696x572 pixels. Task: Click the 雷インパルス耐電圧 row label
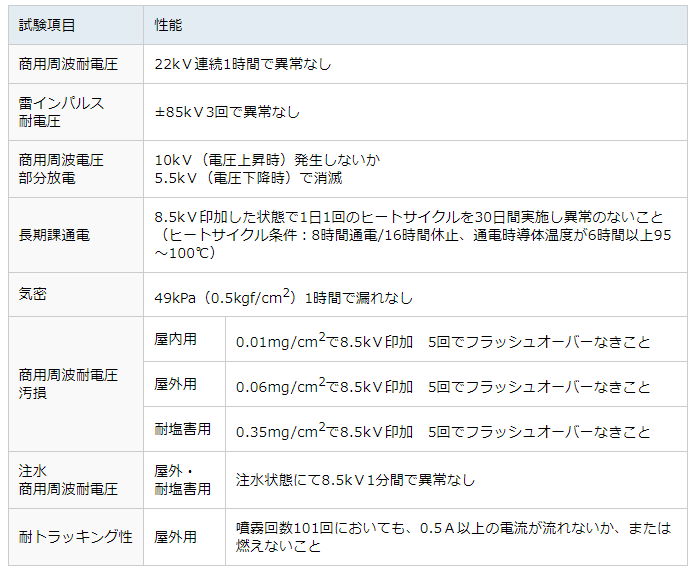[x=61, y=112]
